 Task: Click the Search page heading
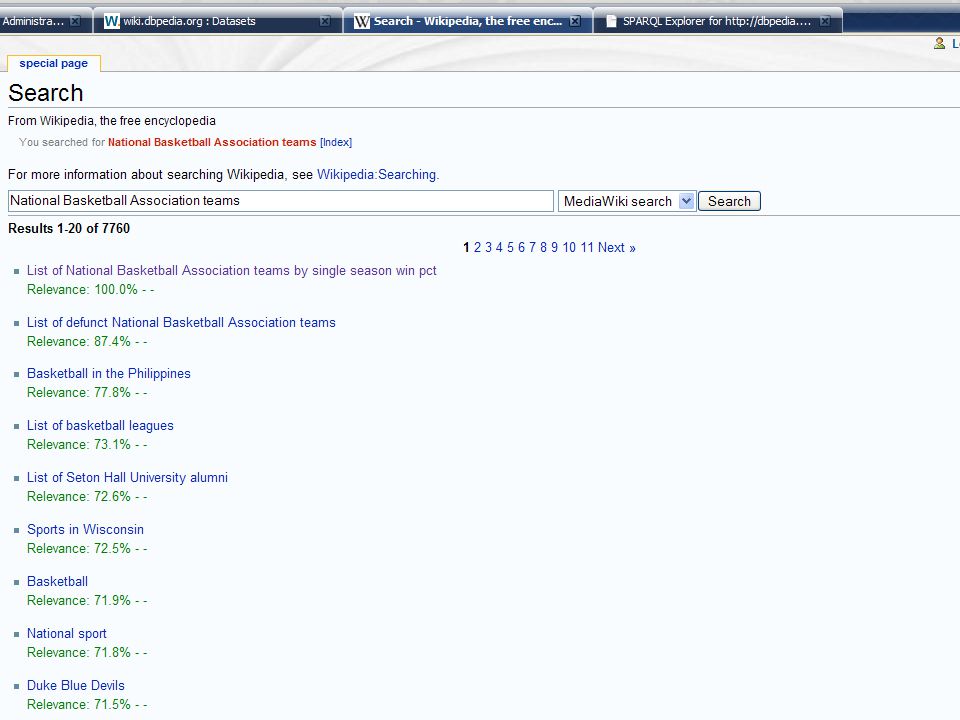click(46, 93)
